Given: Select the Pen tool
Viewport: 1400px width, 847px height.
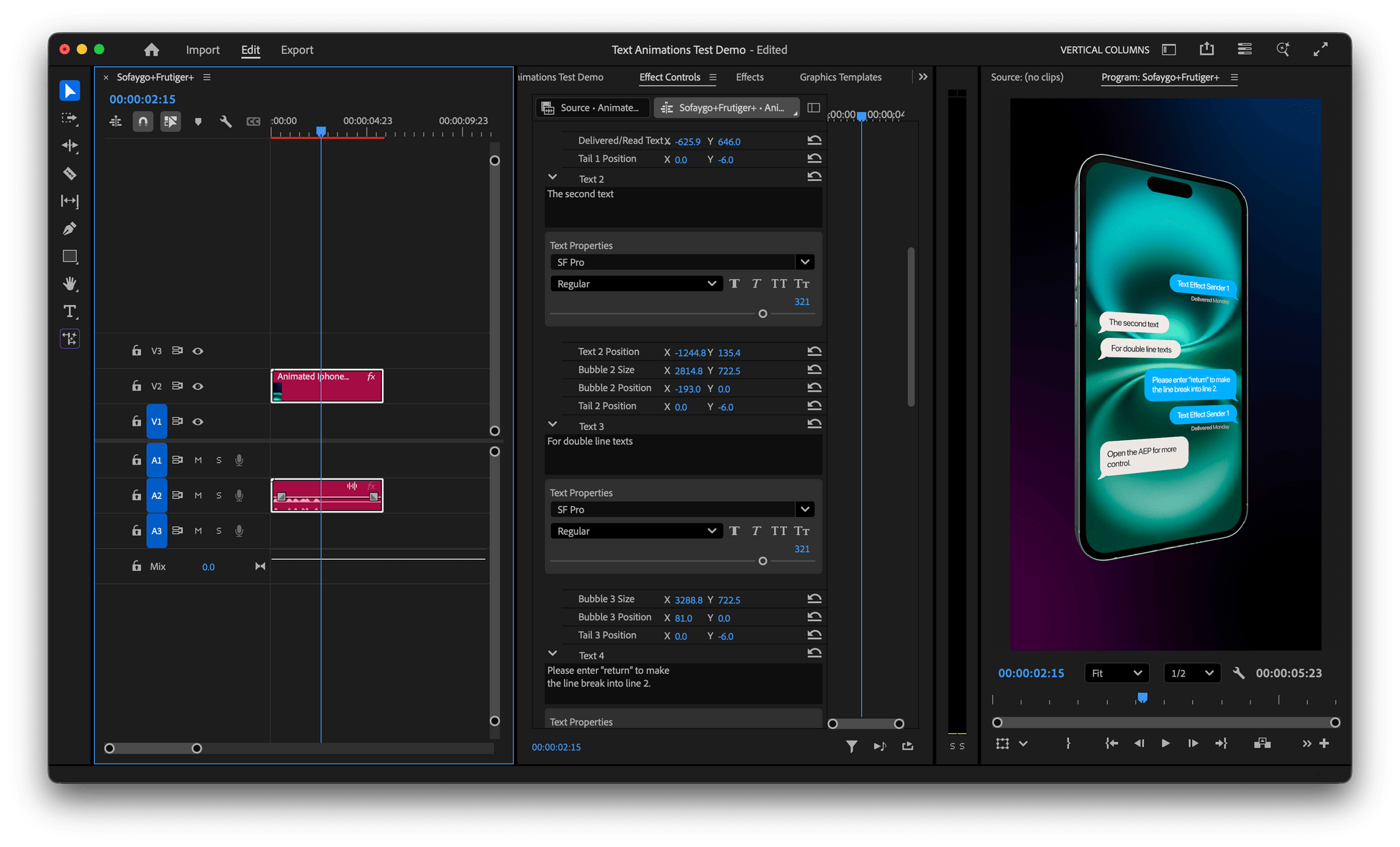Looking at the screenshot, I should [x=70, y=229].
